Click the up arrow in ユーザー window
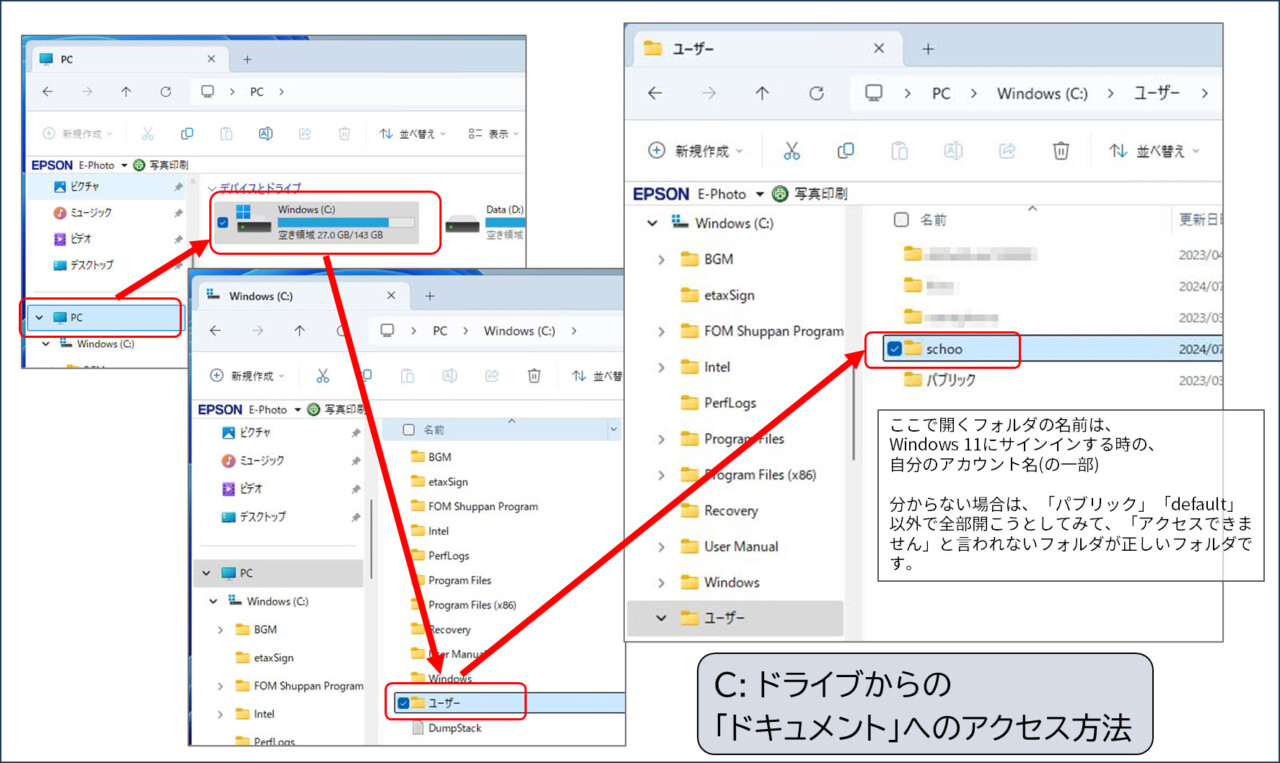This screenshot has height=763, width=1280. coord(763,93)
